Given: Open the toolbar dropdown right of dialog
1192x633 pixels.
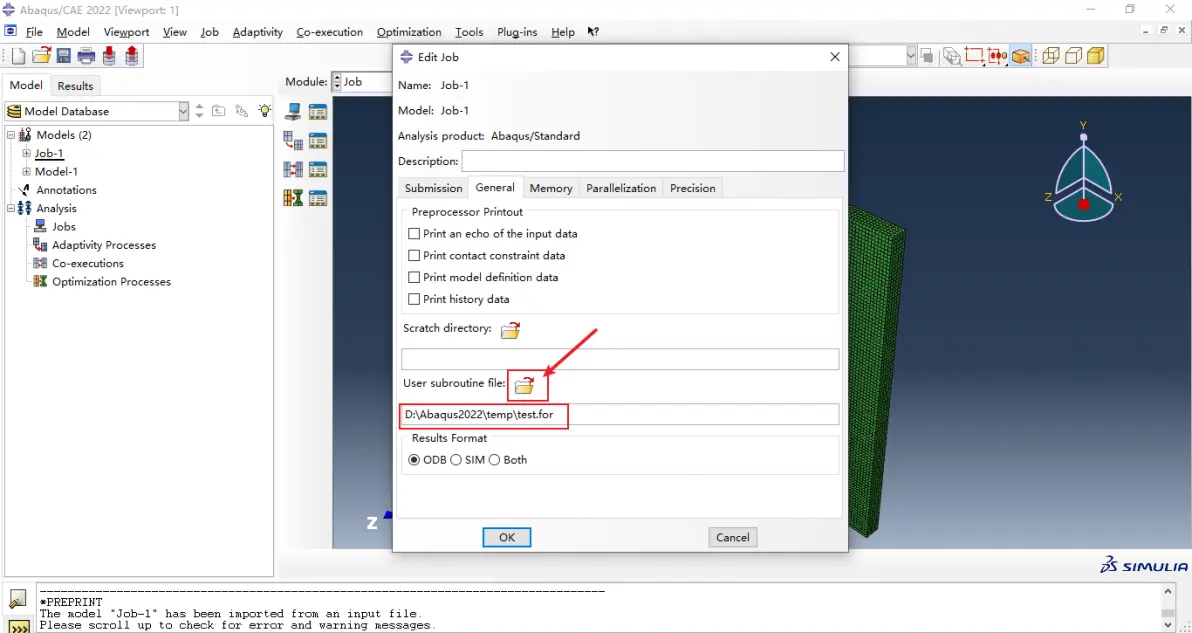Looking at the screenshot, I should click(911, 55).
